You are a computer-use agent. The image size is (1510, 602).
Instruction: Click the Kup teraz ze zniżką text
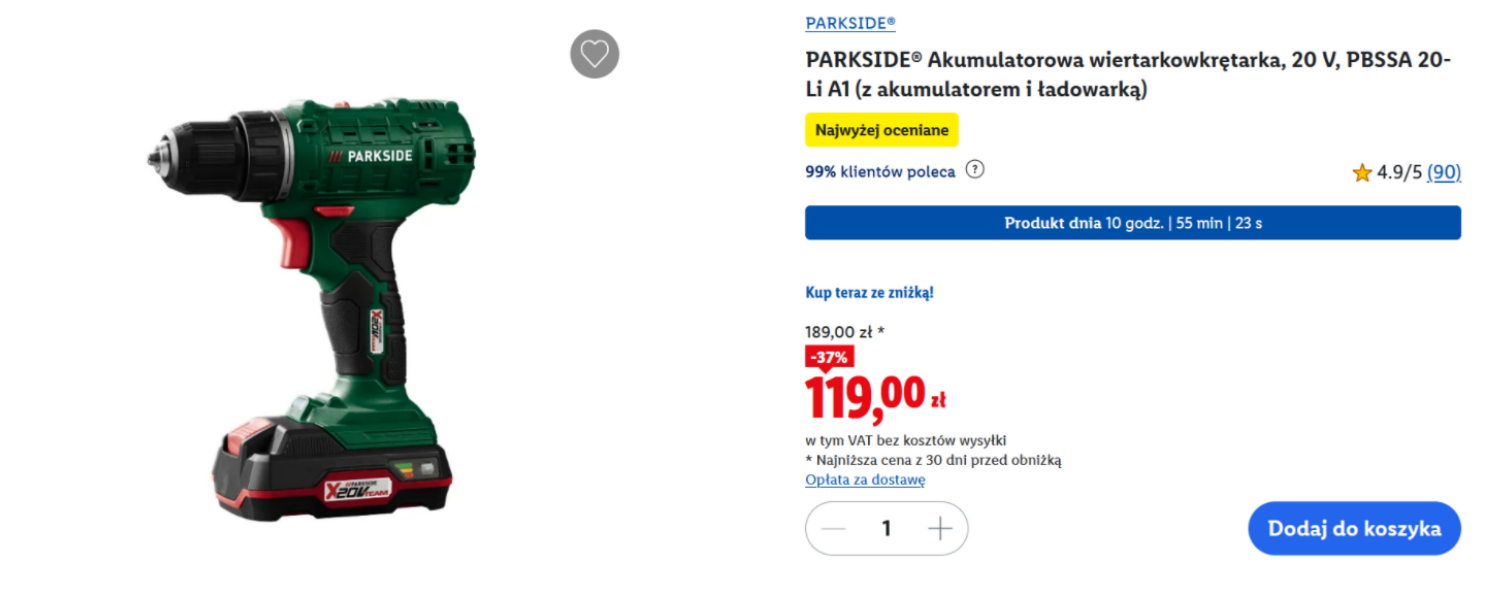869,293
